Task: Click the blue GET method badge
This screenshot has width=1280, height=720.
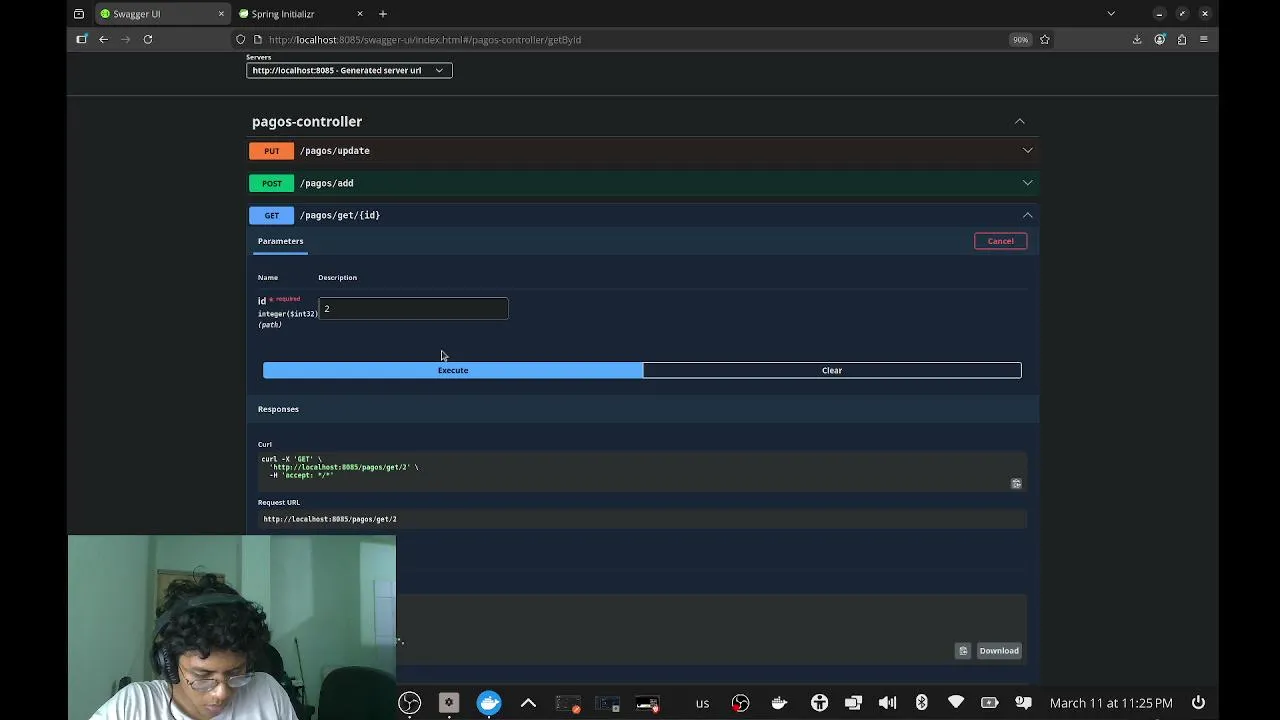Action: pyautogui.click(x=272, y=215)
